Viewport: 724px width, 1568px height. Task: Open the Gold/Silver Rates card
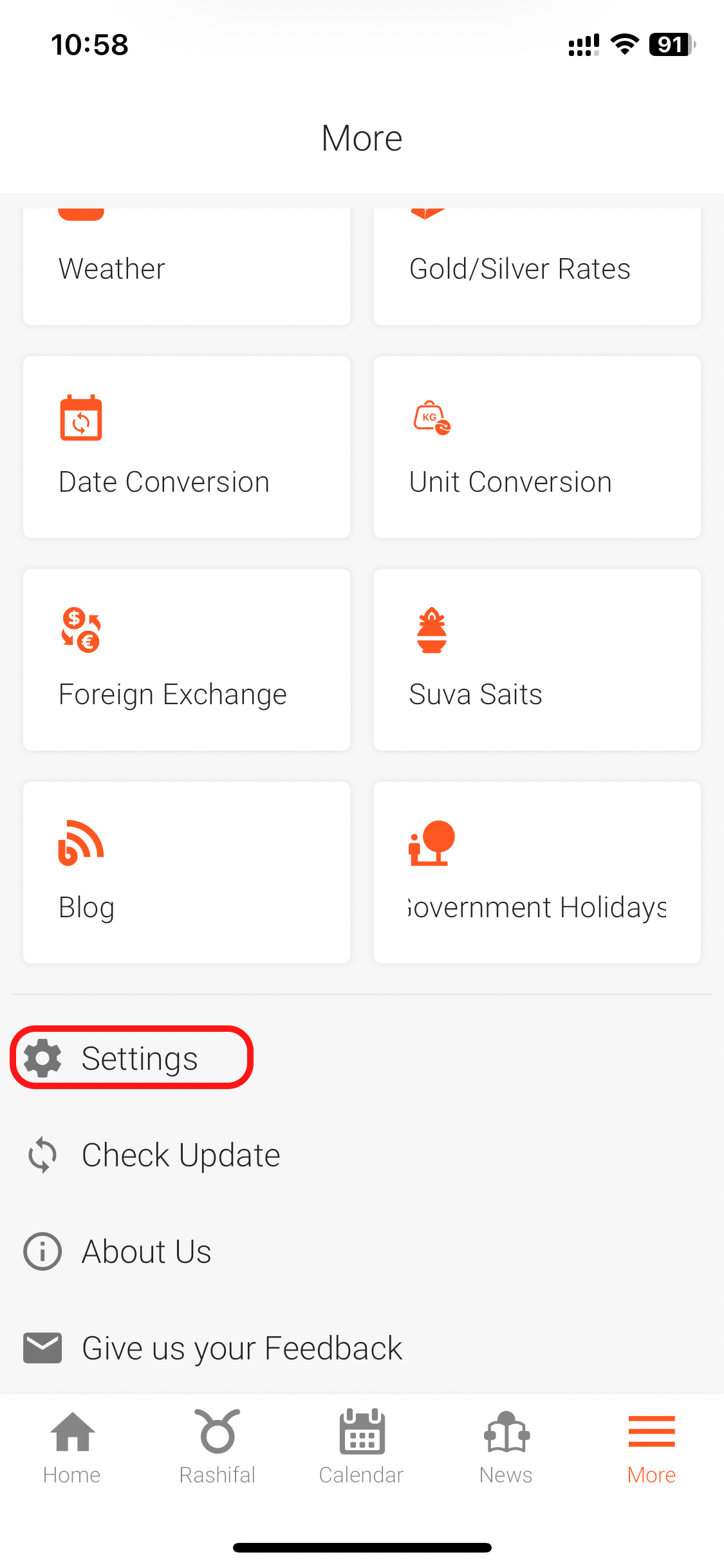pyautogui.click(x=537, y=267)
